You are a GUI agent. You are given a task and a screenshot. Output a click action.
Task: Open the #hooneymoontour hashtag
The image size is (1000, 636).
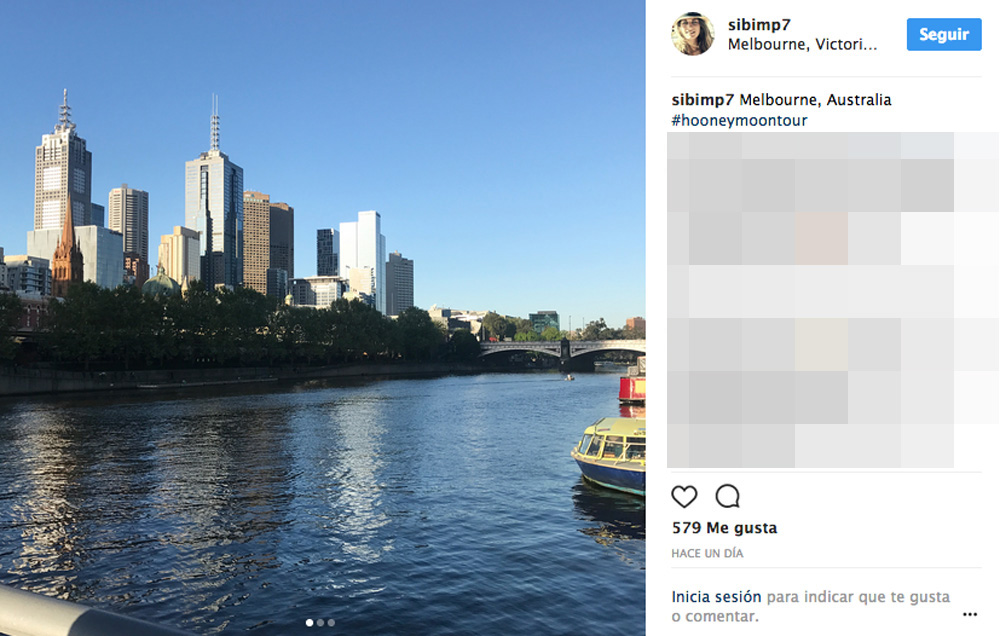click(739, 120)
